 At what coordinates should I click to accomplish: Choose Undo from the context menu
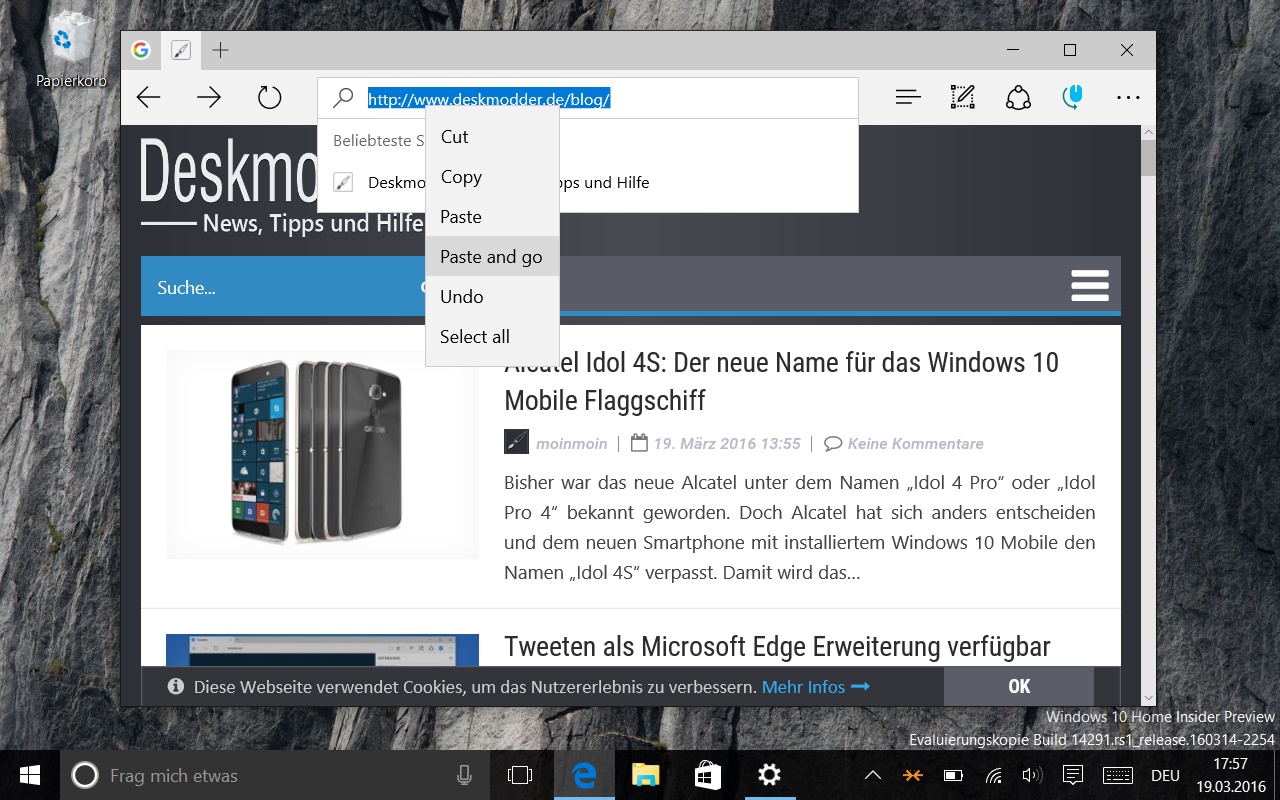pos(492,297)
